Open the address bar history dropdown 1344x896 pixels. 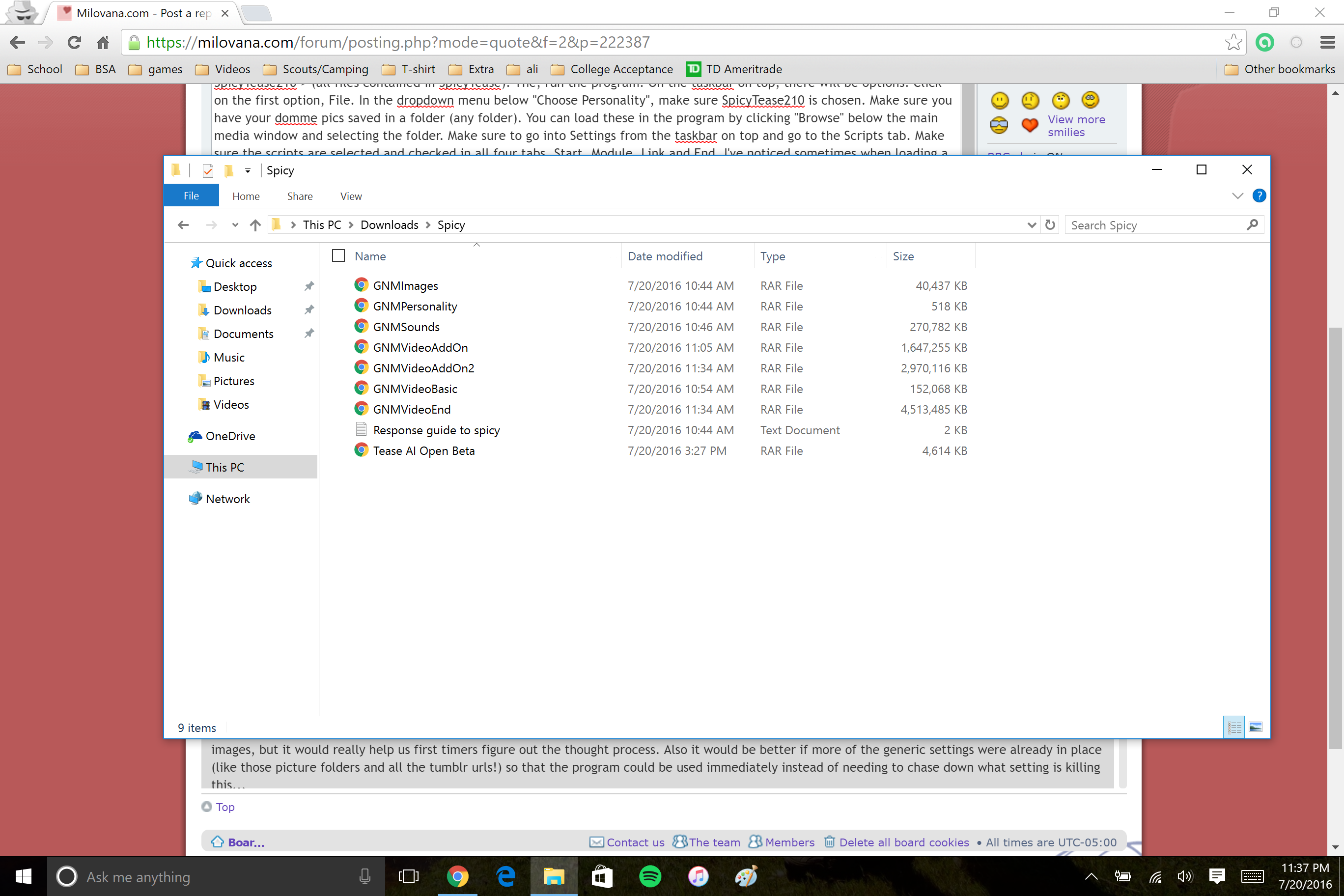[x=1032, y=225]
